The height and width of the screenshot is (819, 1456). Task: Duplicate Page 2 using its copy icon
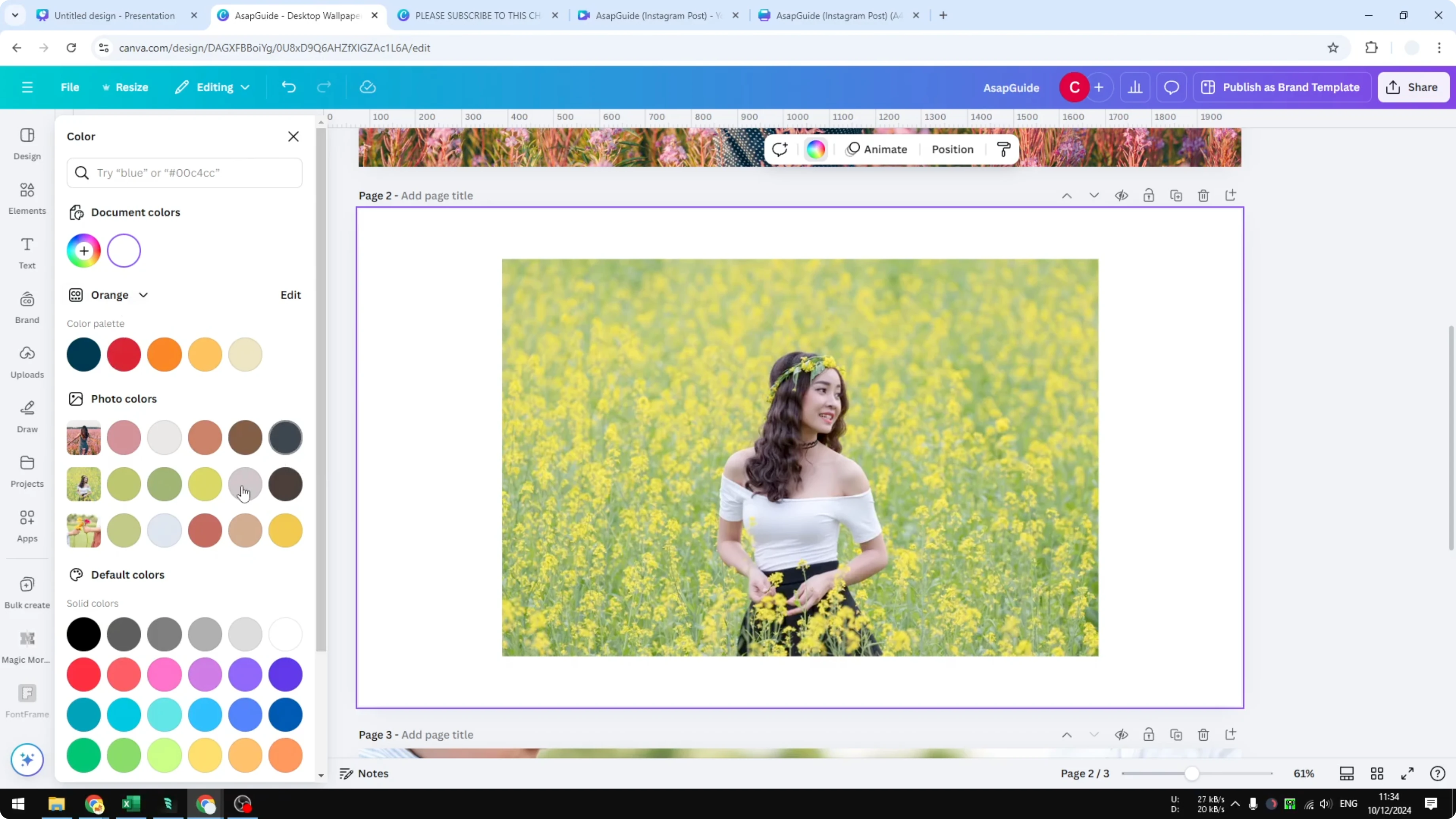tap(1176, 195)
